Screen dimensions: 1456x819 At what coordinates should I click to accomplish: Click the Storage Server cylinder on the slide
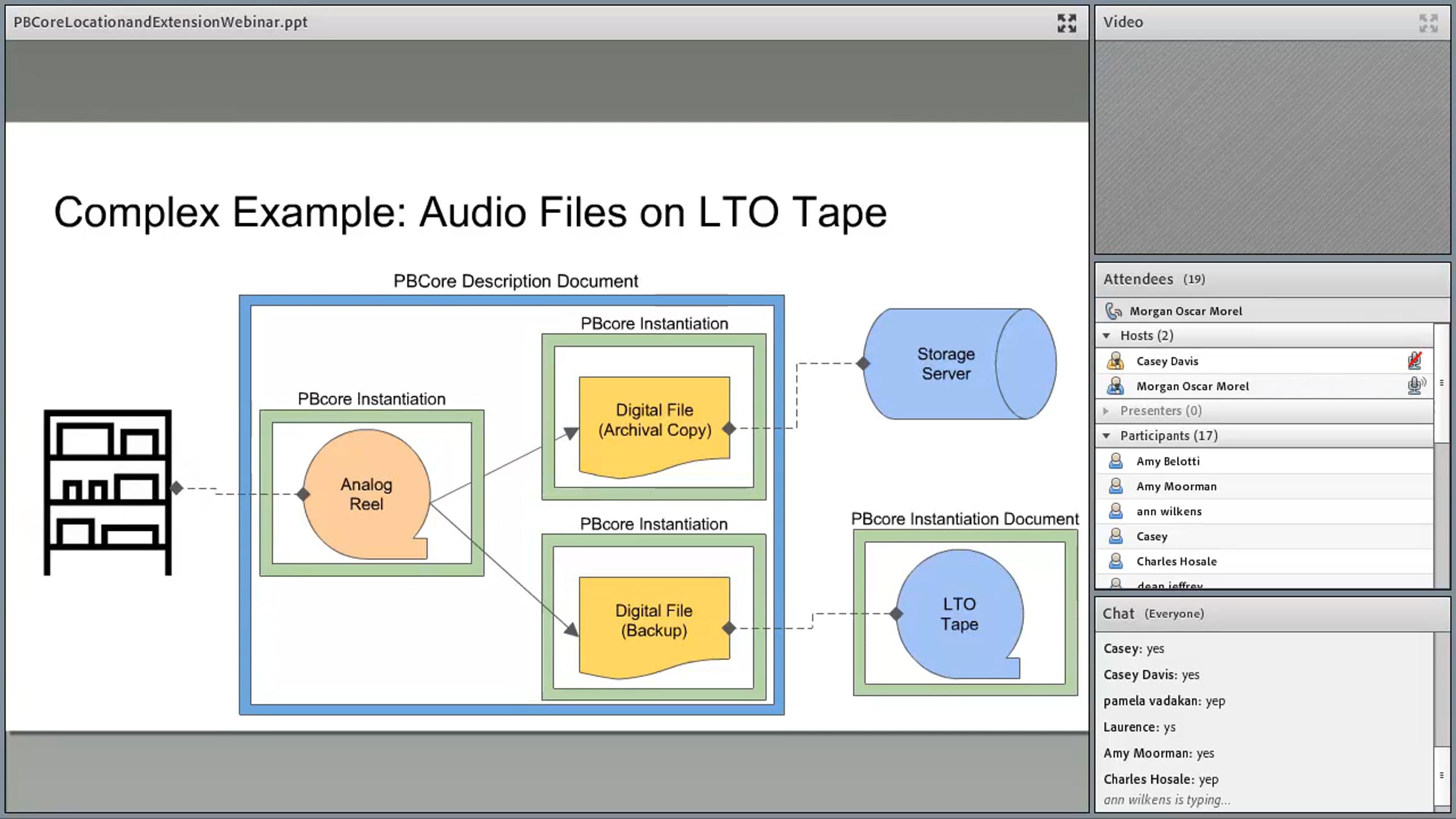pos(960,364)
